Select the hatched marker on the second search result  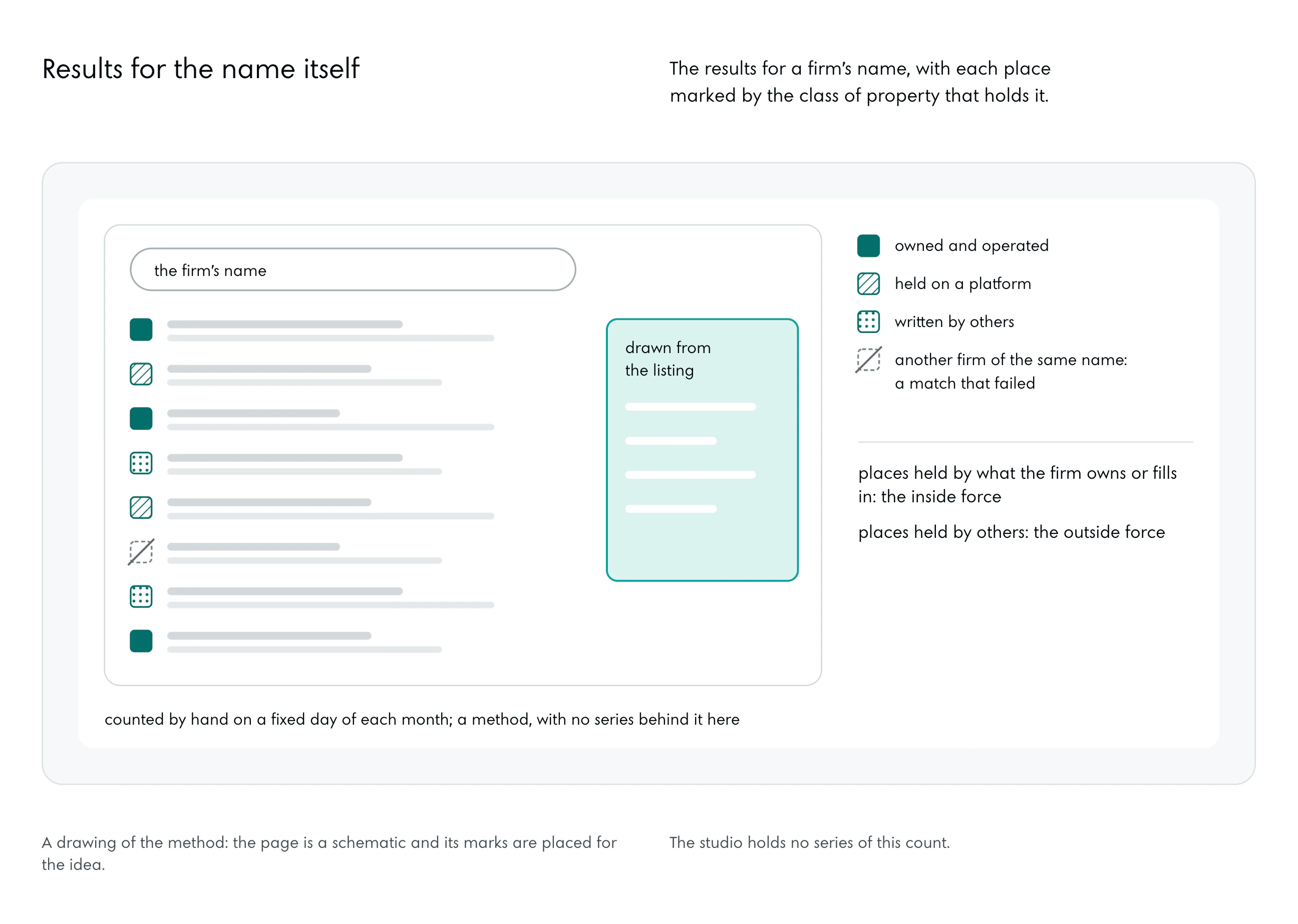[x=141, y=375]
